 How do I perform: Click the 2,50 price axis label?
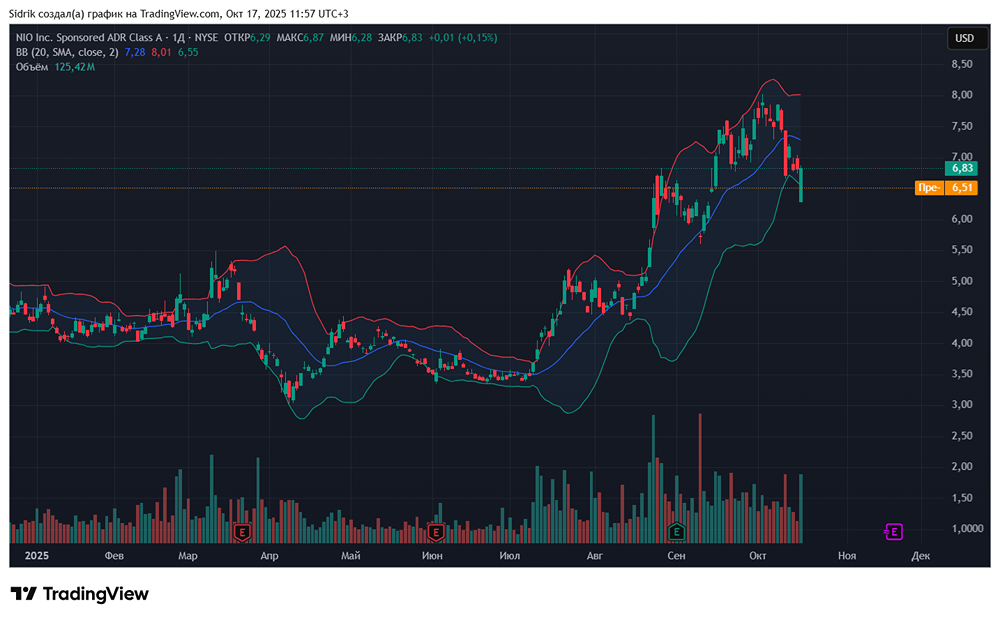pos(962,436)
